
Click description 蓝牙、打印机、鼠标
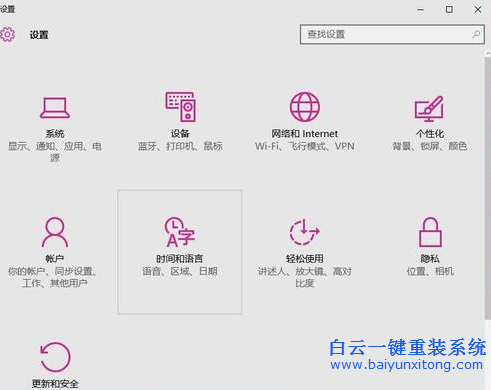coord(180,146)
